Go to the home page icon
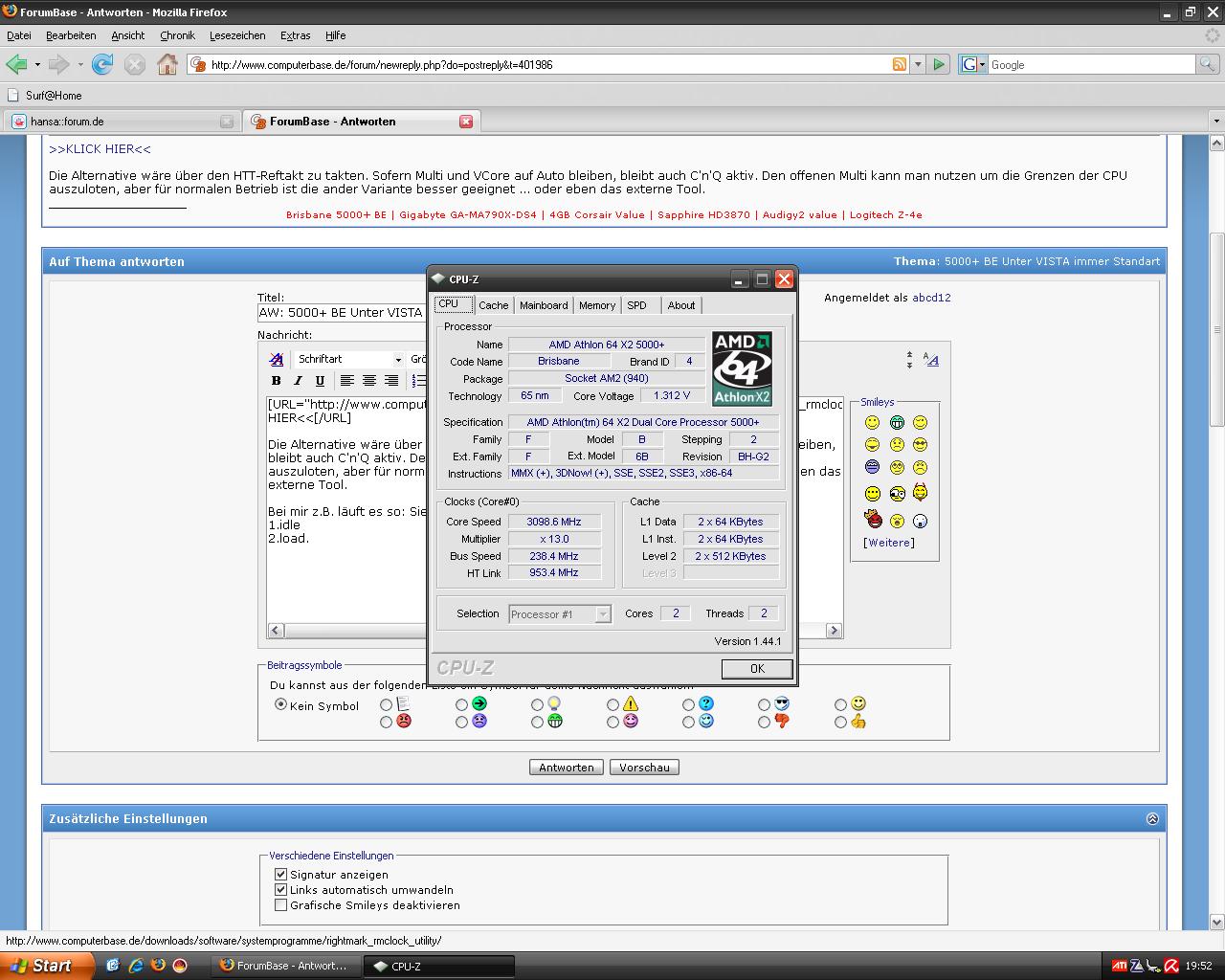The image size is (1225, 980). click(167, 64)
